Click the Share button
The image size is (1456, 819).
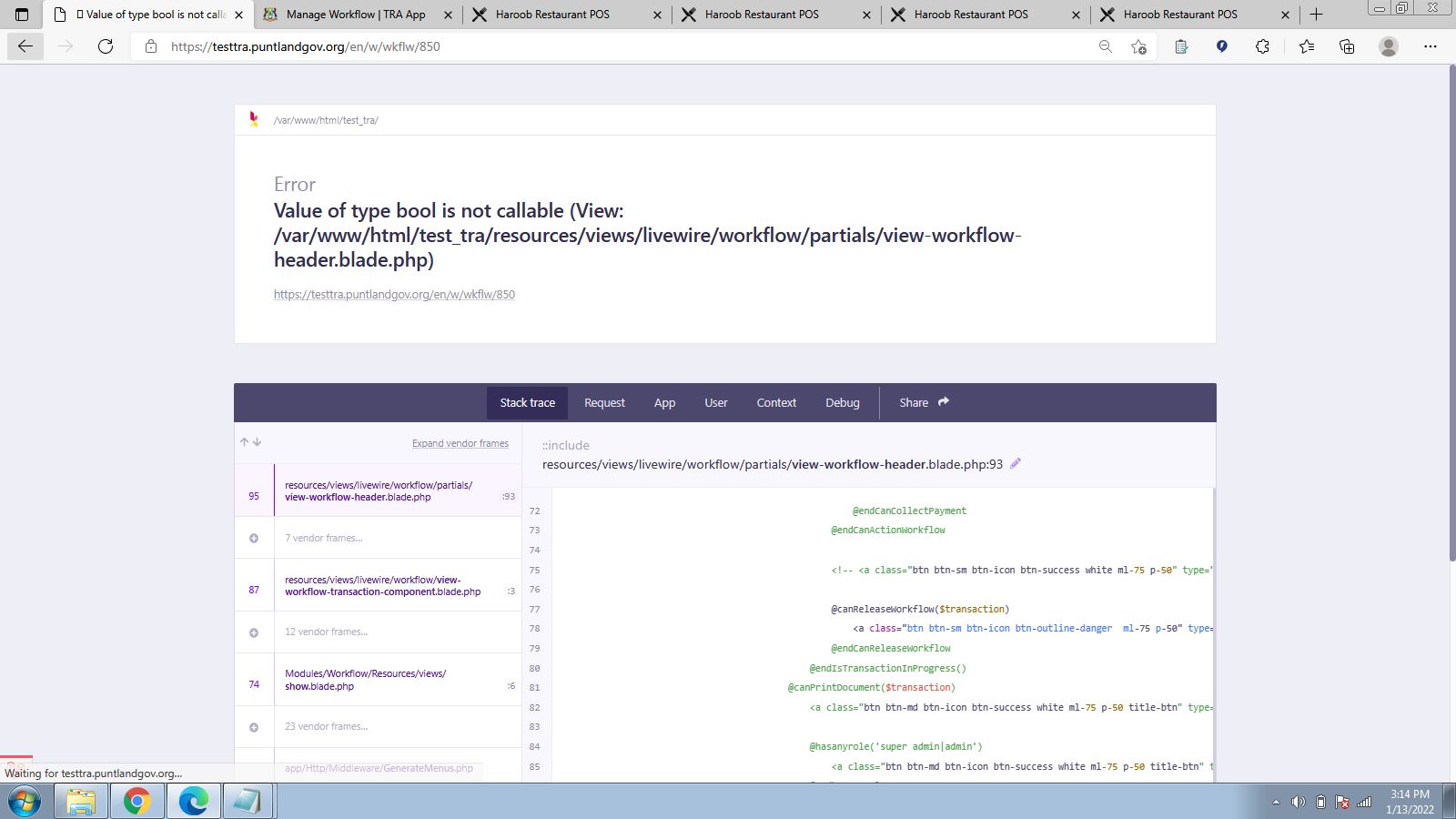pos(924,402)
